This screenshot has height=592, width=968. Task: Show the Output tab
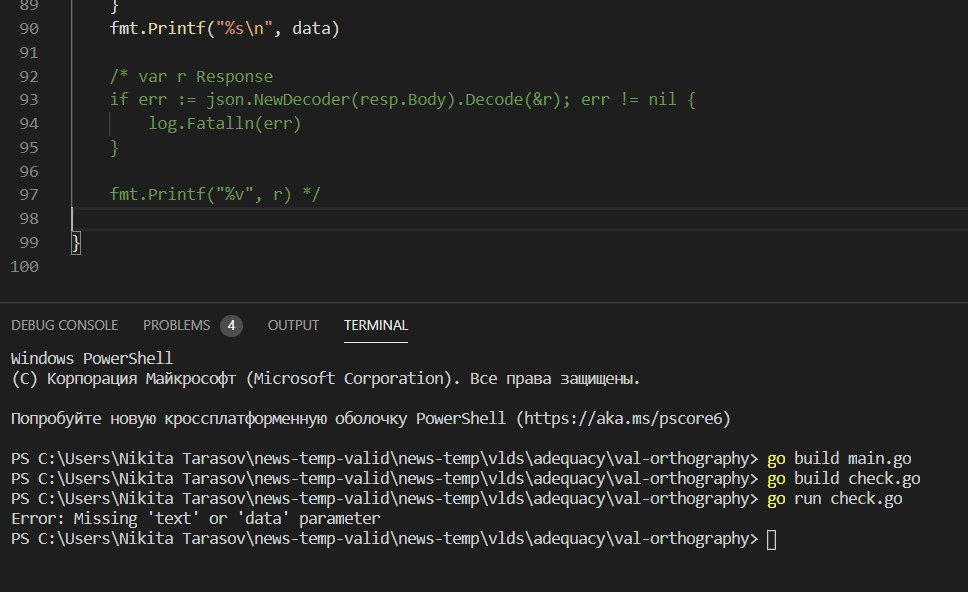pyautogui.click(x=293, y=325)
